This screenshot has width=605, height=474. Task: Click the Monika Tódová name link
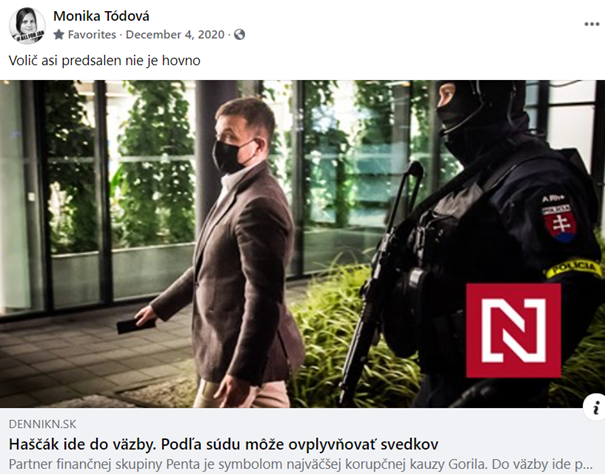(101, 16)
